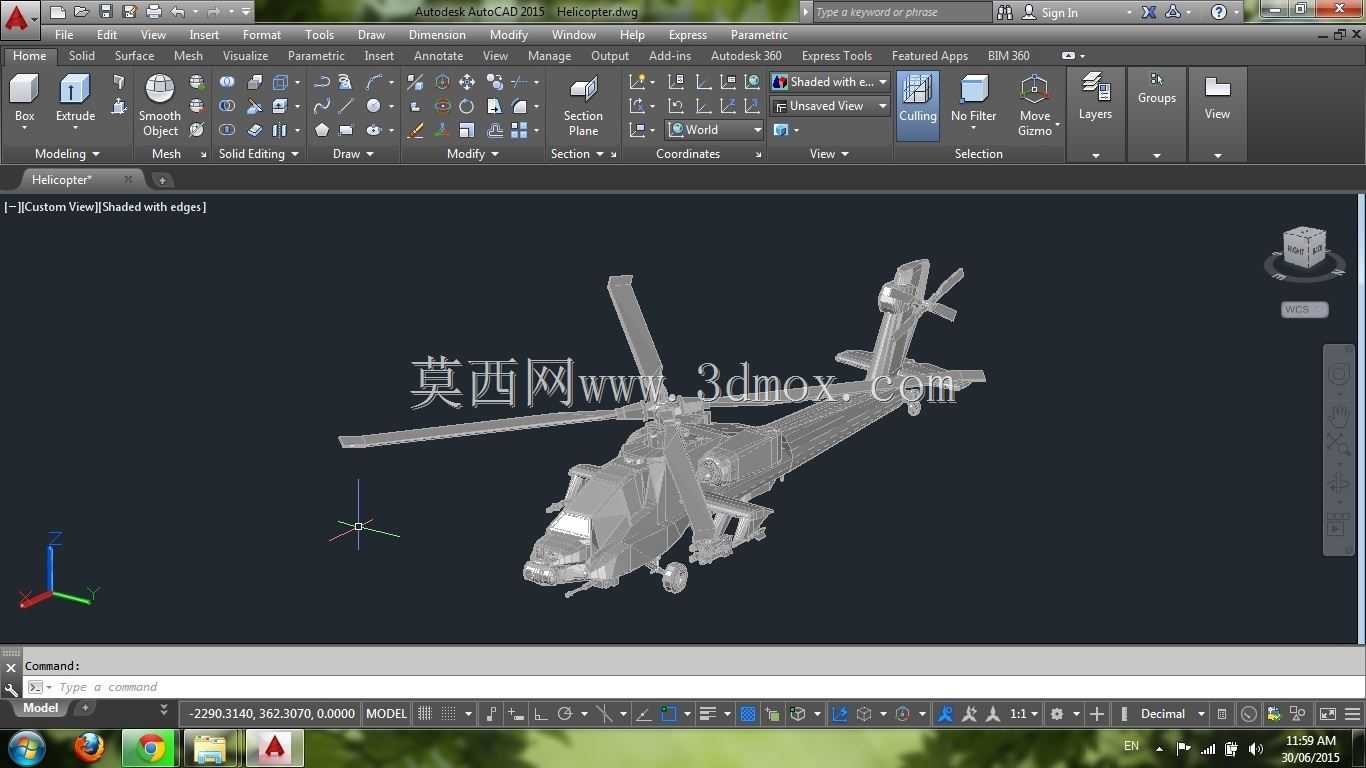Click the ViewCube in the viewport
Screen dimensions: 1366x768
(1305, 250)
